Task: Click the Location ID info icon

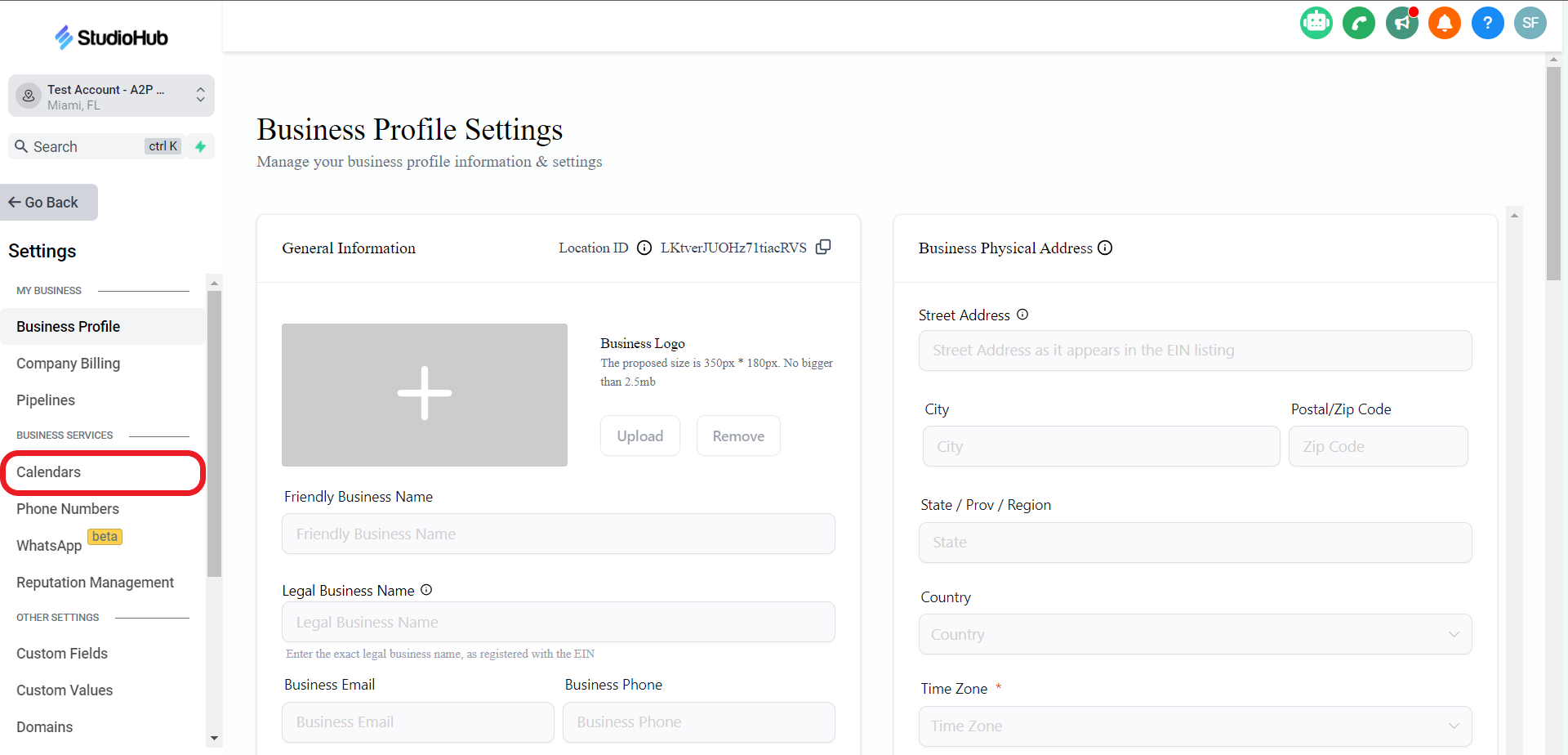Action: click(x=644, y=248)
